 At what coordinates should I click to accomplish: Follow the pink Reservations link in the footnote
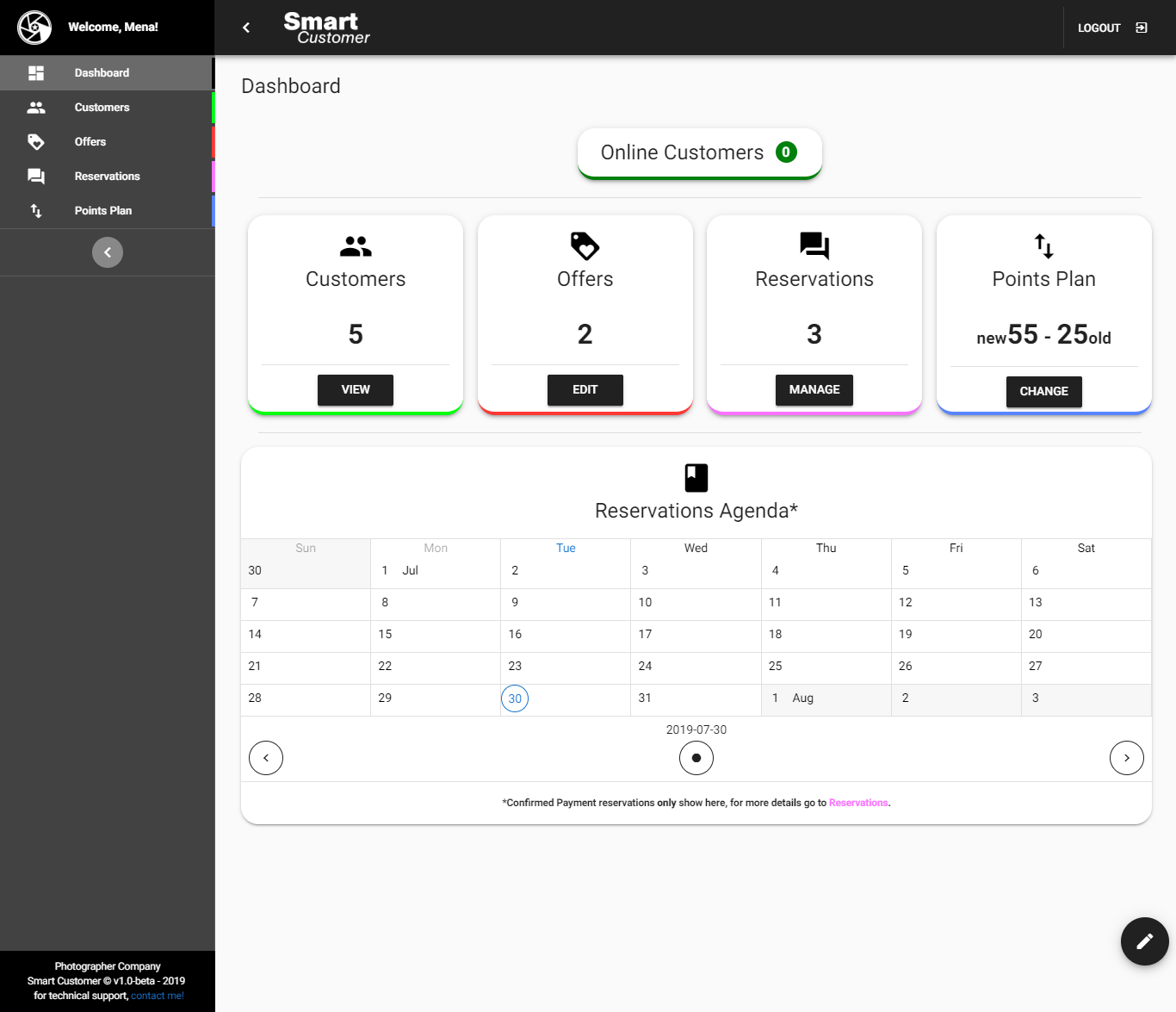click(858, 803)
